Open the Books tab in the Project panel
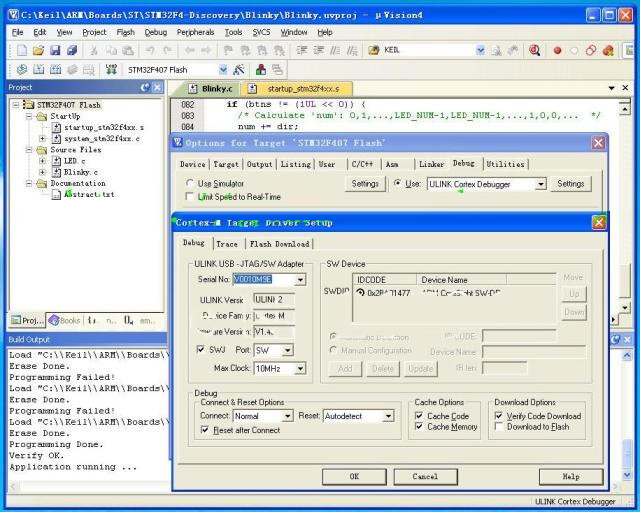 point(64,320)
